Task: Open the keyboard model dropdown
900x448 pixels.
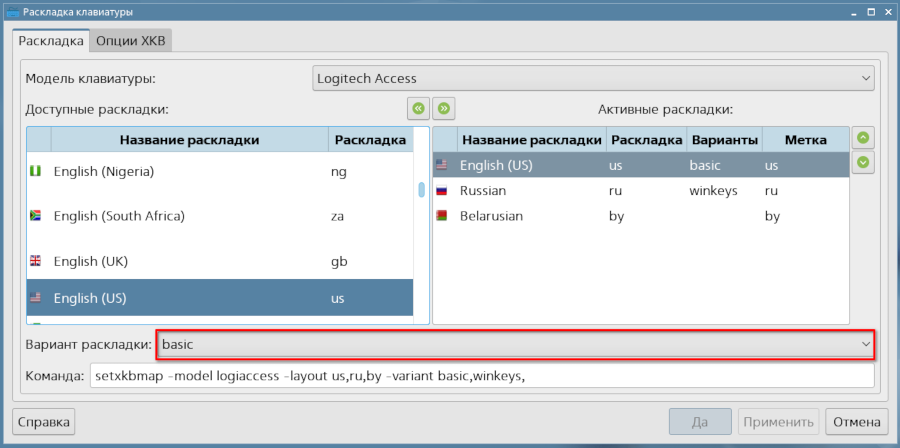Action: (x=594, y=78)
